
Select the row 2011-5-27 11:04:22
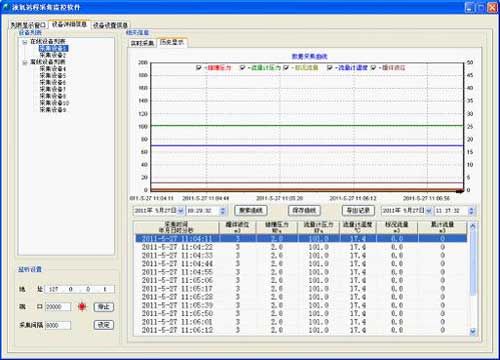click(x=301, y=247)
